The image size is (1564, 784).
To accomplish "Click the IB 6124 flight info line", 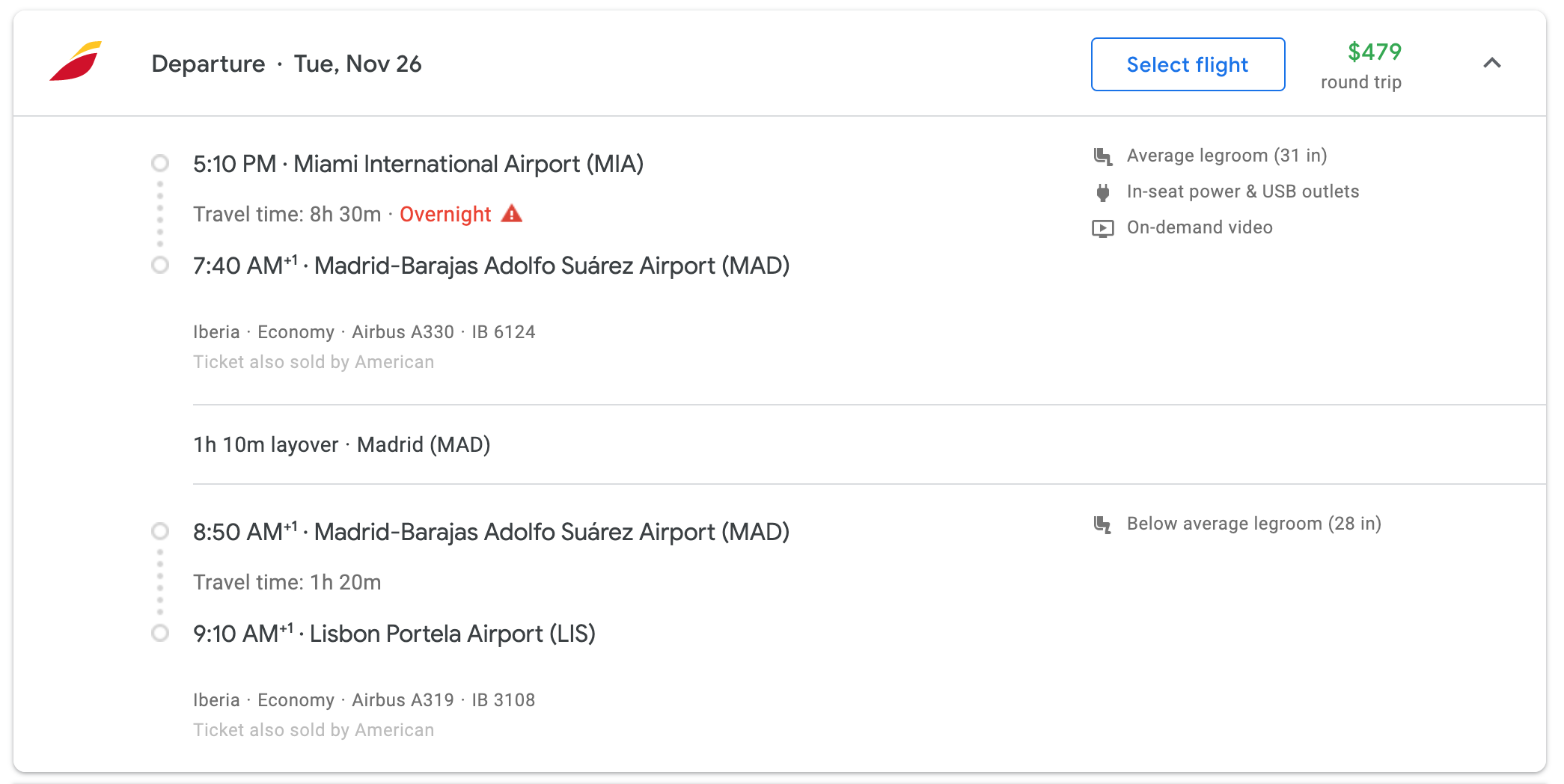I will 364,332.
